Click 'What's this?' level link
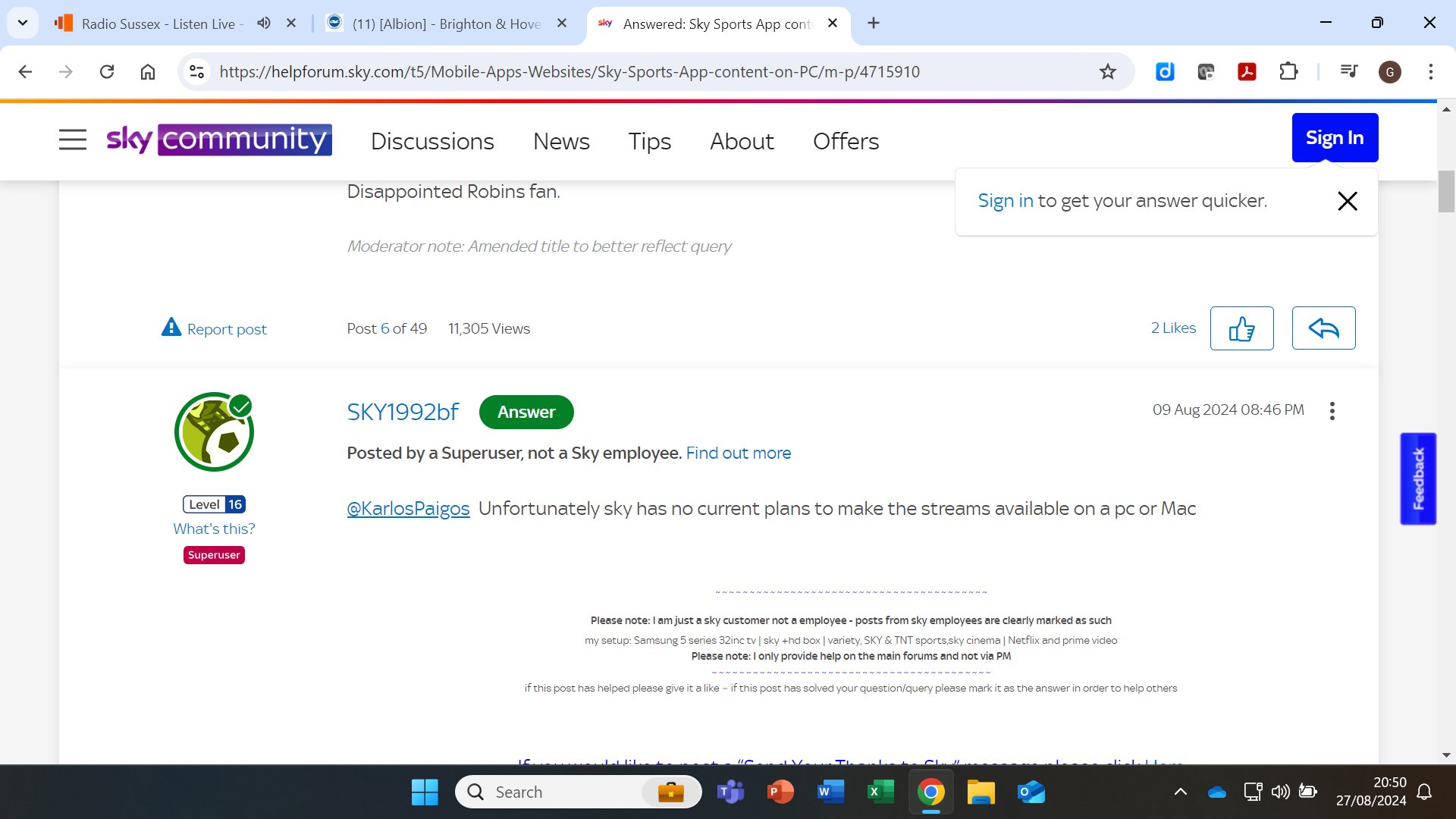The height and width of the screenshot is (819, 1456). (214, 529)
